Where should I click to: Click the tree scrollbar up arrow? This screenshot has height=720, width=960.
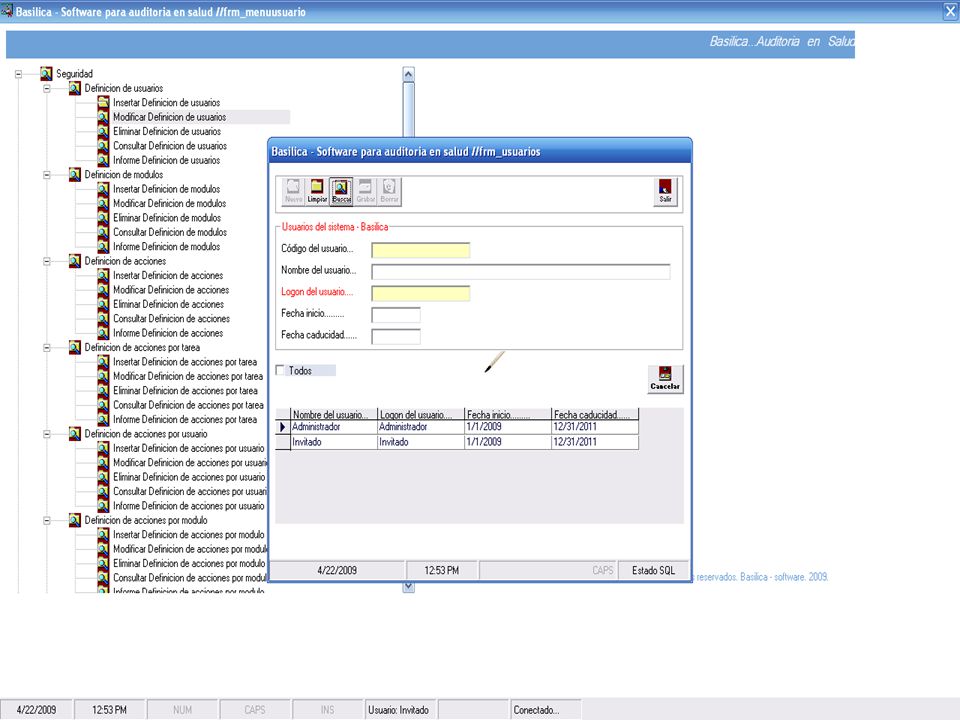(x=408, y=74)
